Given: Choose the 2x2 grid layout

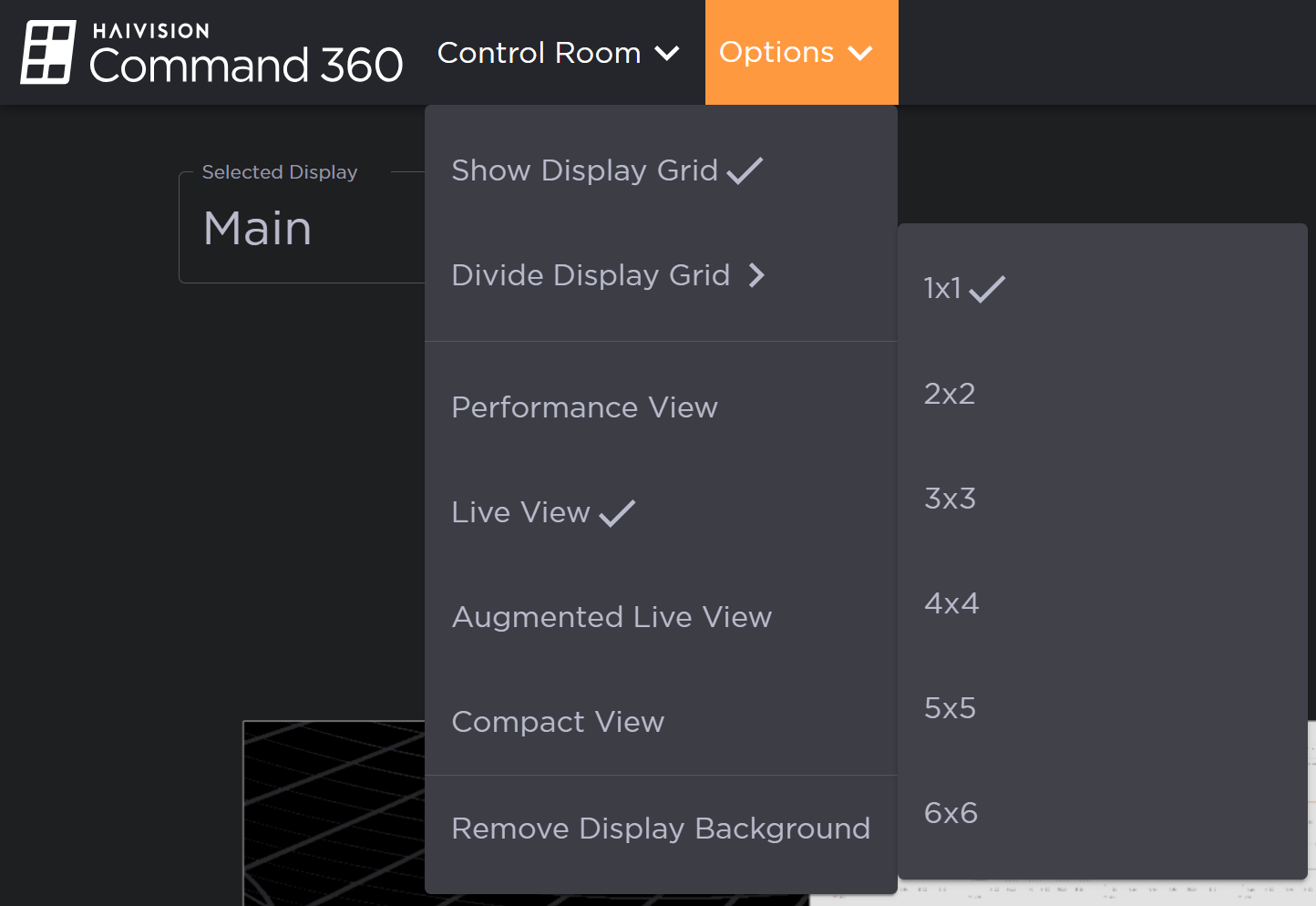Looking at the screenshot, I should [950, 394].
